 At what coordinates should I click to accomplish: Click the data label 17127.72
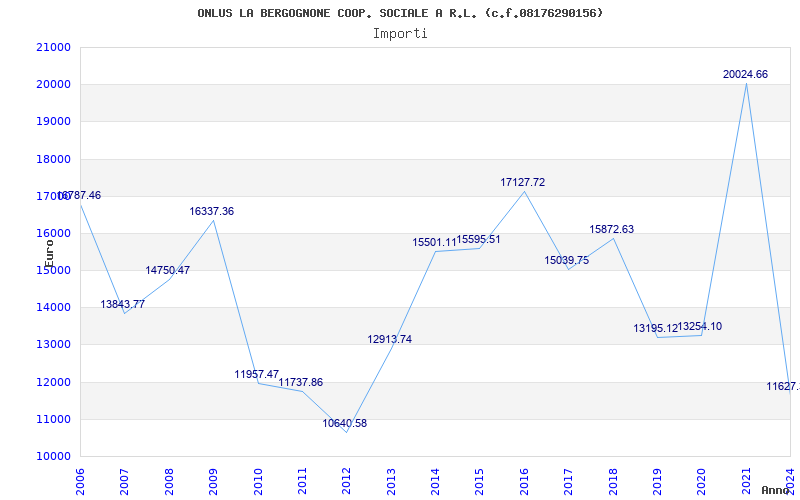(x=522, y=182)
